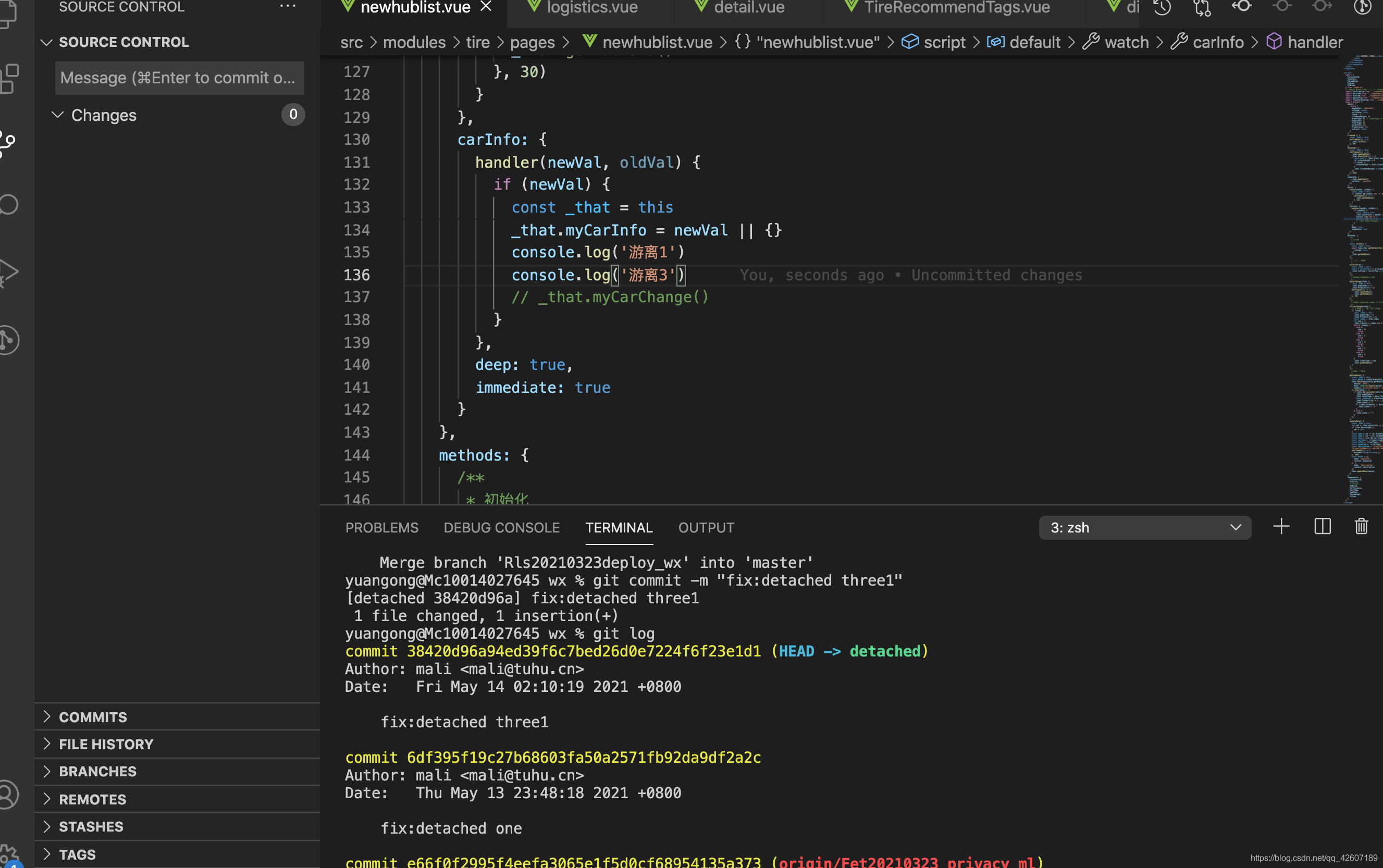
Task: Open the logistics.vue editor tab
Action: tap(591, 8)
